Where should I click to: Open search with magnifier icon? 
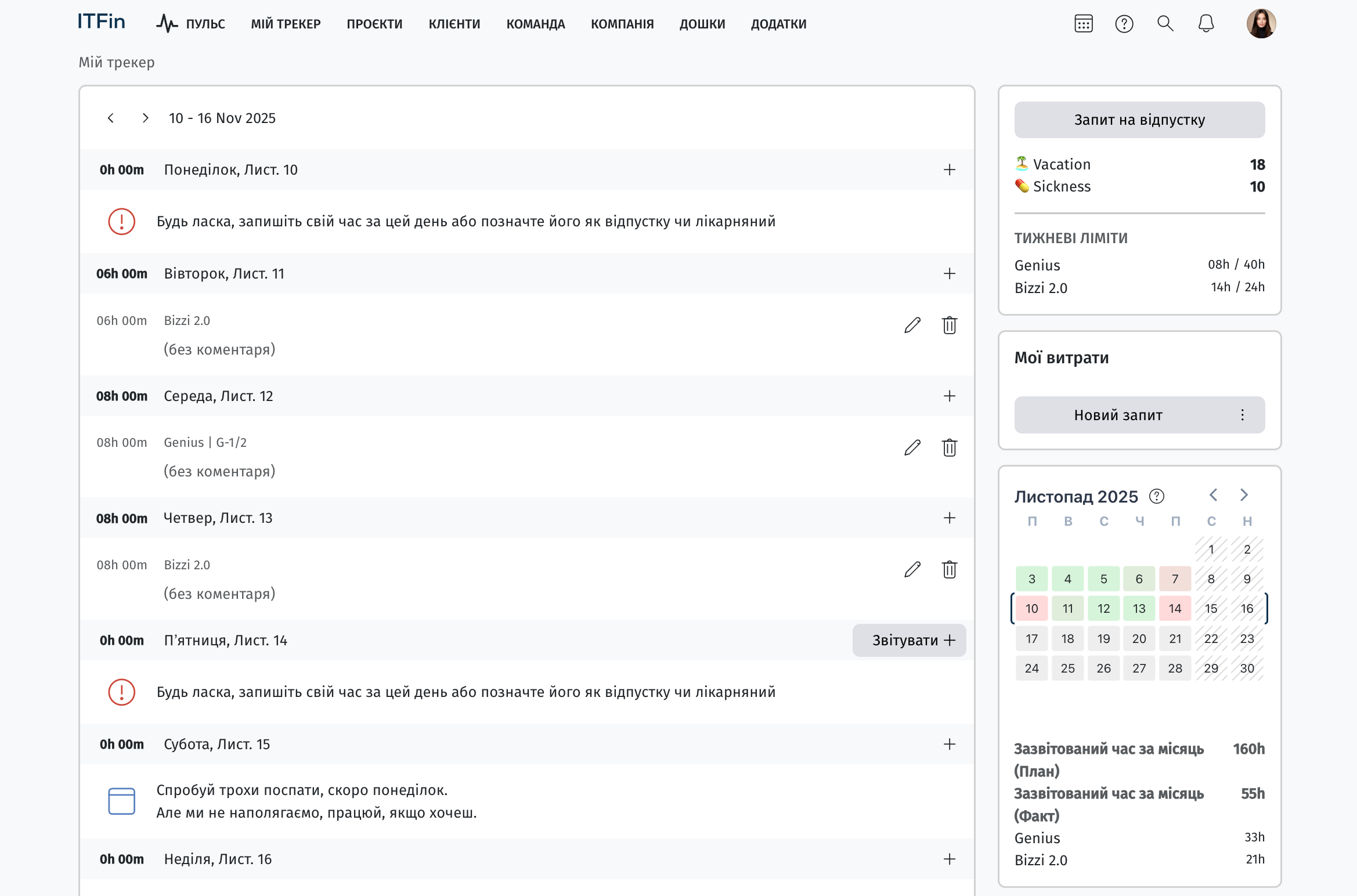(x=1165, y=24)
